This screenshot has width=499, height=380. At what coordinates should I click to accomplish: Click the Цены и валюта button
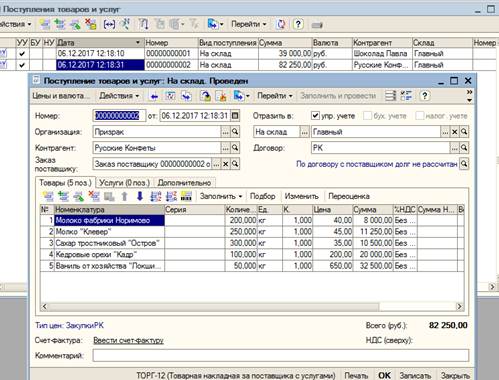tap(61, 96)
